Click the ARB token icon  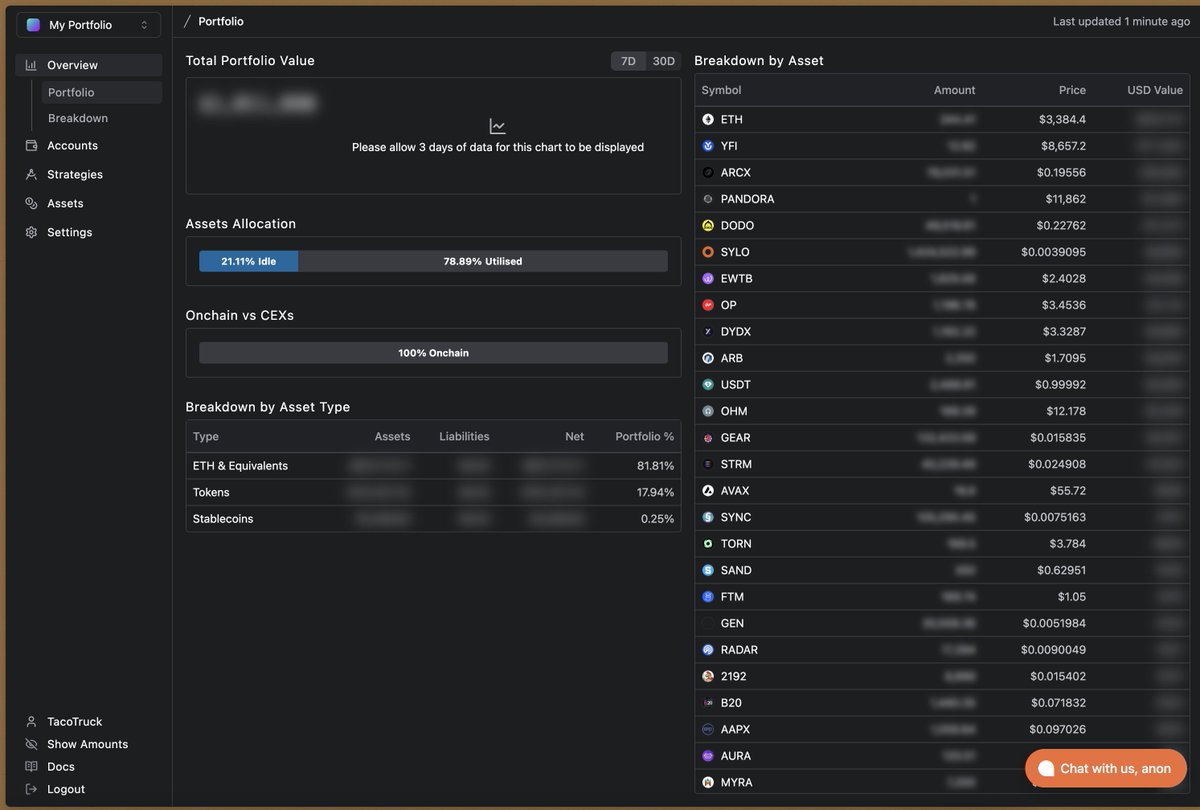(708, 358)
